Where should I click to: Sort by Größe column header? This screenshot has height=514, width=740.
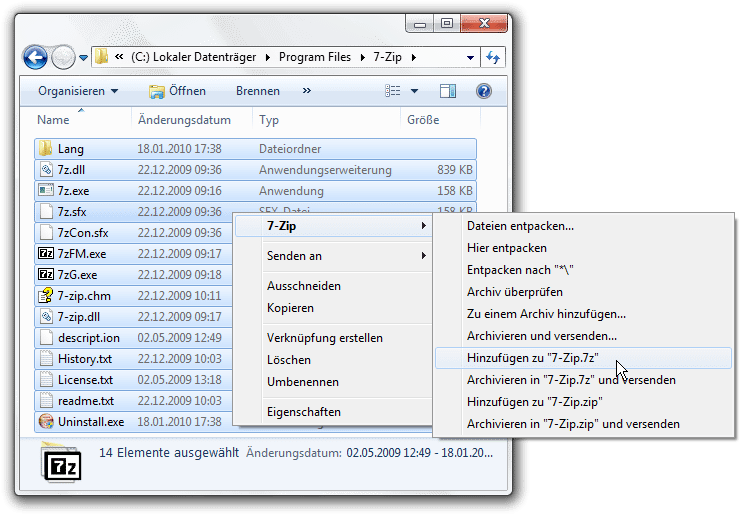point(423,120)
